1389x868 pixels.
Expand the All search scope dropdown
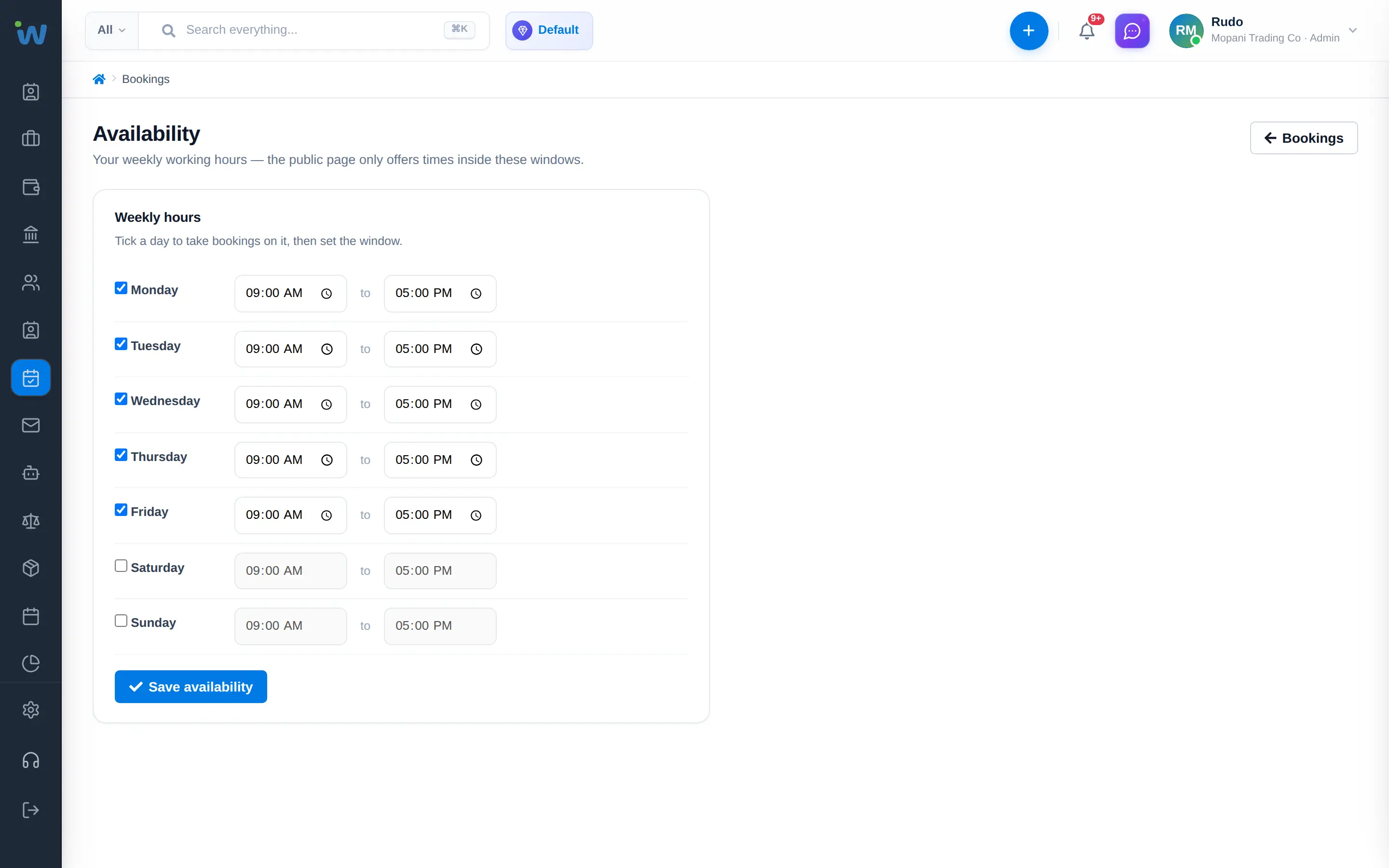(x=112, y=30)
